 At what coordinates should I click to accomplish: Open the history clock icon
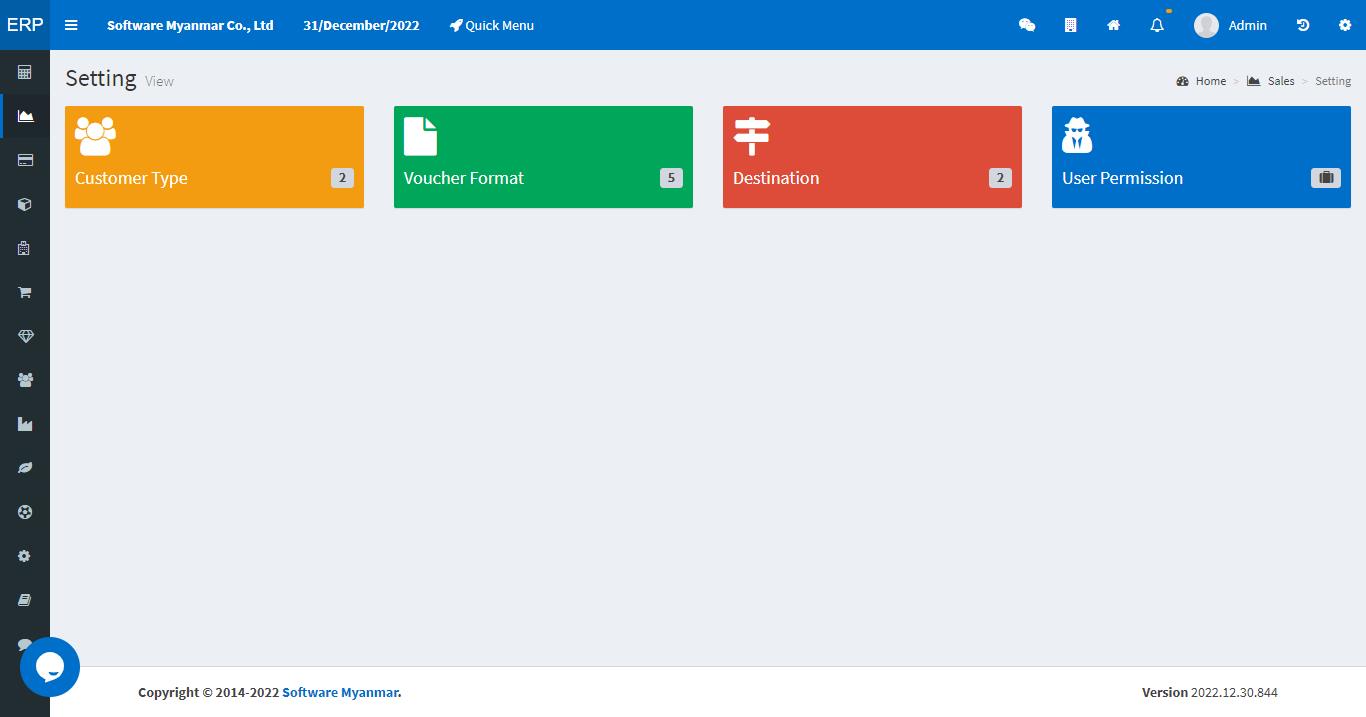(1303, 25)
